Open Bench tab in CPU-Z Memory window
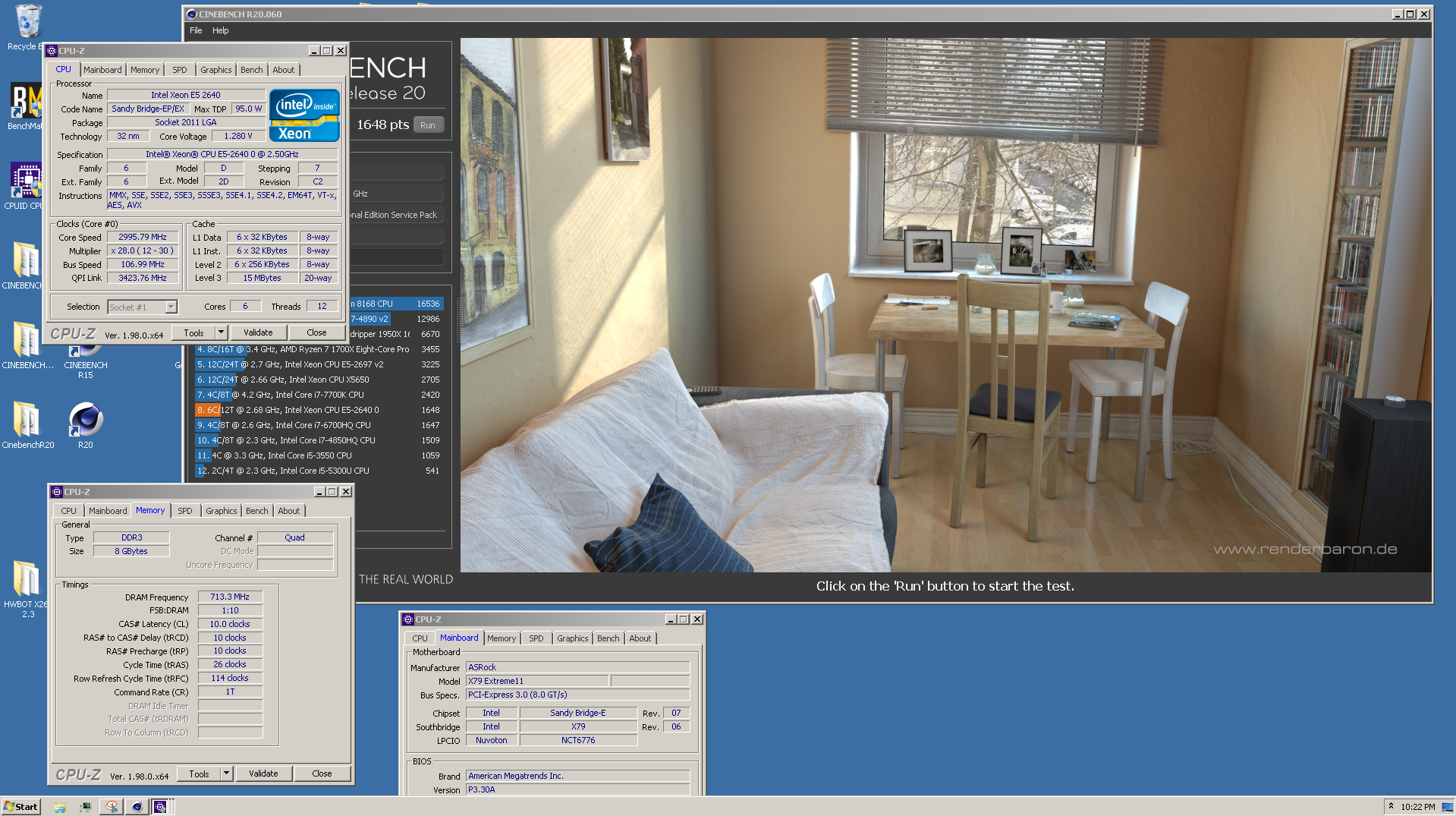 (x=257, y=511)
